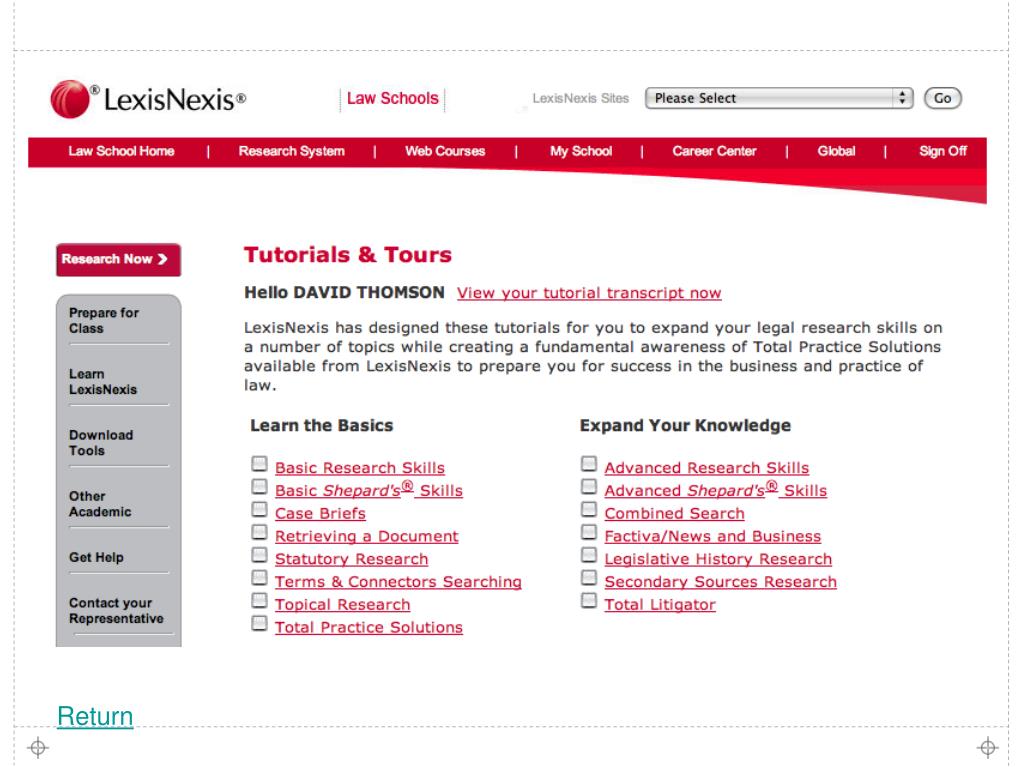
Task: Check the Total Practice Solutions box
Action: point(259,624)
